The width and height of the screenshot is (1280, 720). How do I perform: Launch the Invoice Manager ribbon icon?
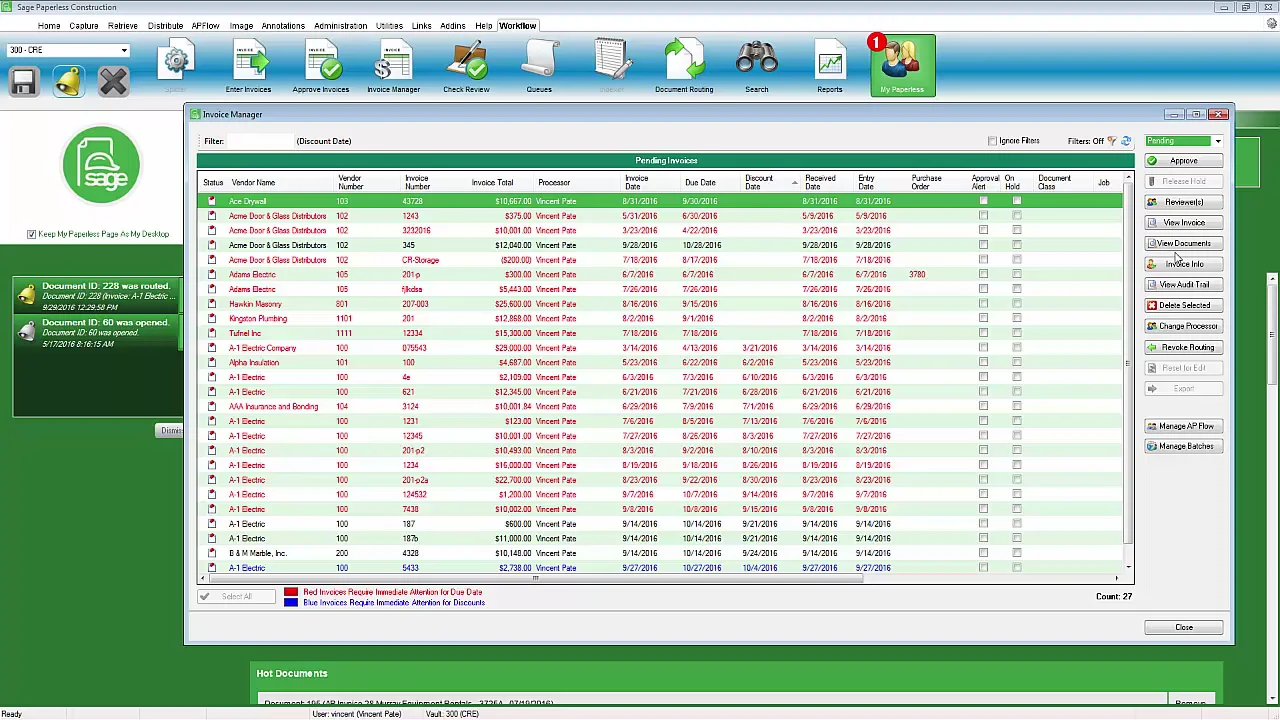click(x=393, y=67)
